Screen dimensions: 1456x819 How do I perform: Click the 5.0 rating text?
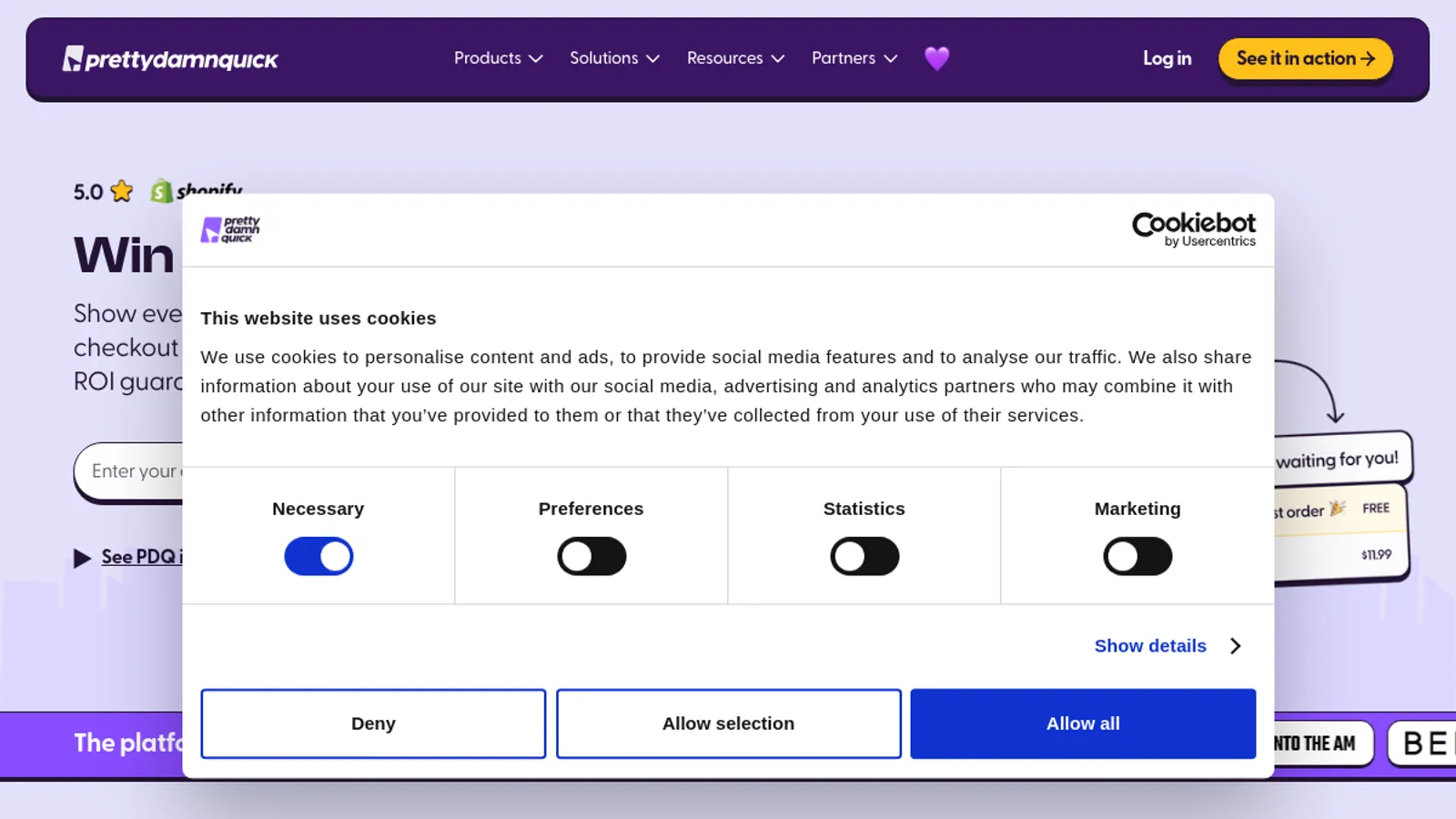88,192
